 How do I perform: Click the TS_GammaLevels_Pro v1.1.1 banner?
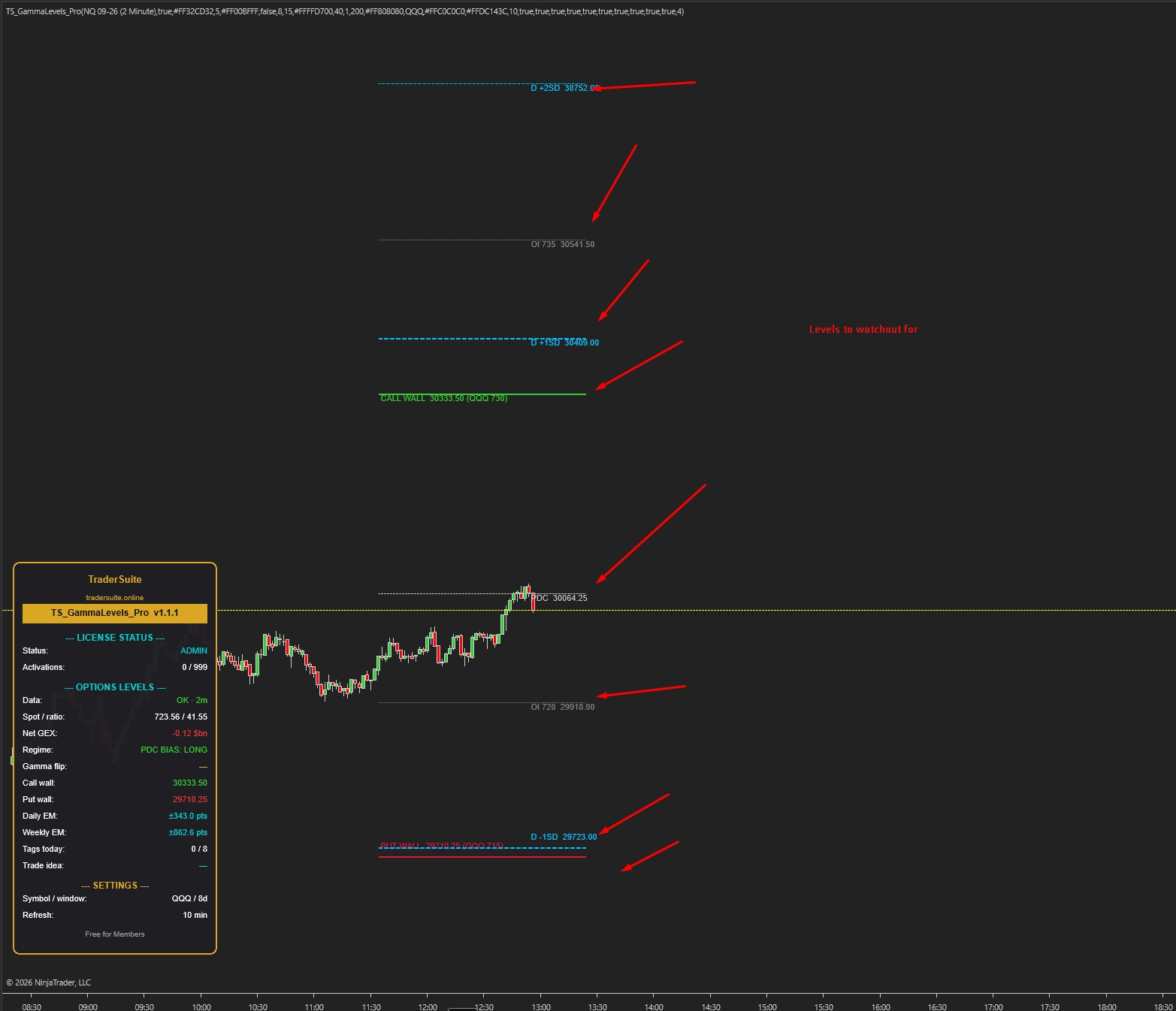(115, 613)
